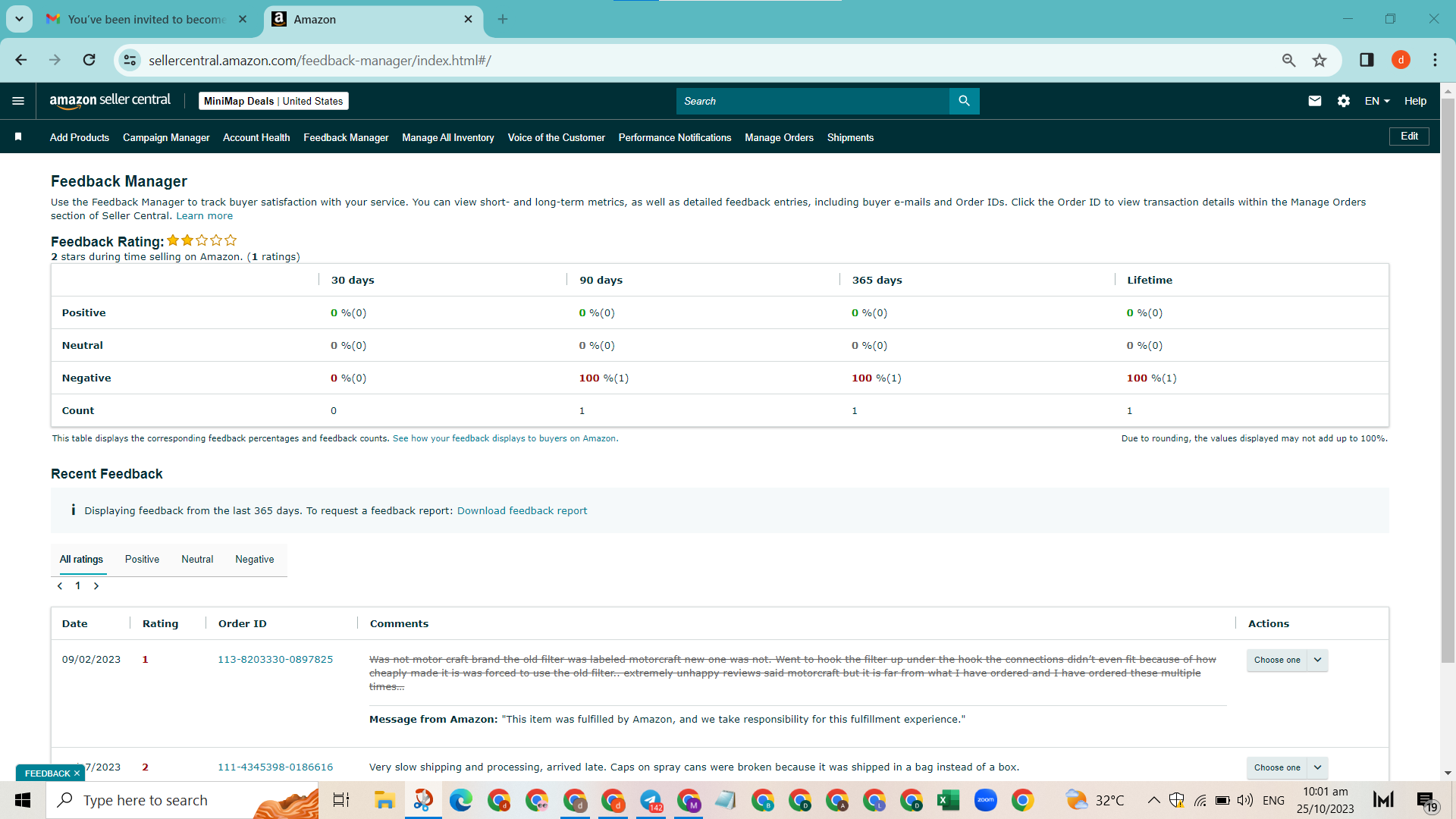Click the browser address bar URL
This screenshot has height=819, width=1456.
[x=319, y=61]
